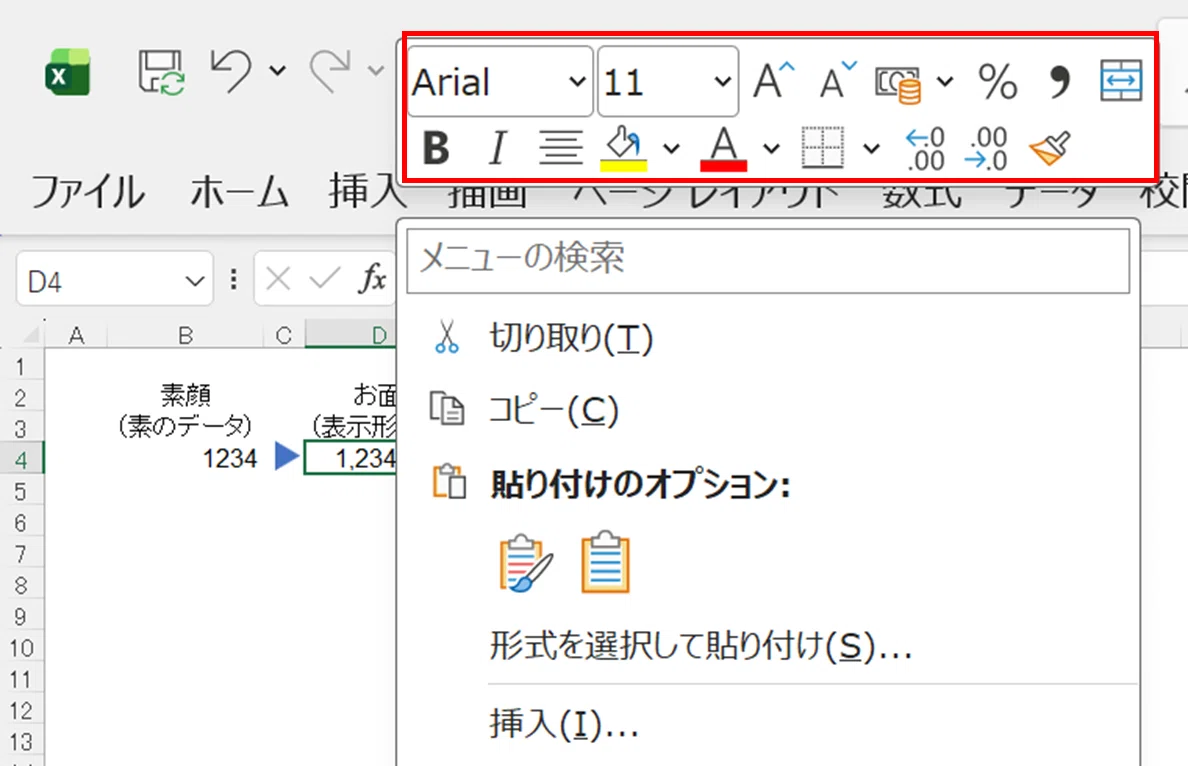1188x766 pixels.
Task: Click cell D4 showing 1,234
Action: pyautogui.click(x=350, y=458)
